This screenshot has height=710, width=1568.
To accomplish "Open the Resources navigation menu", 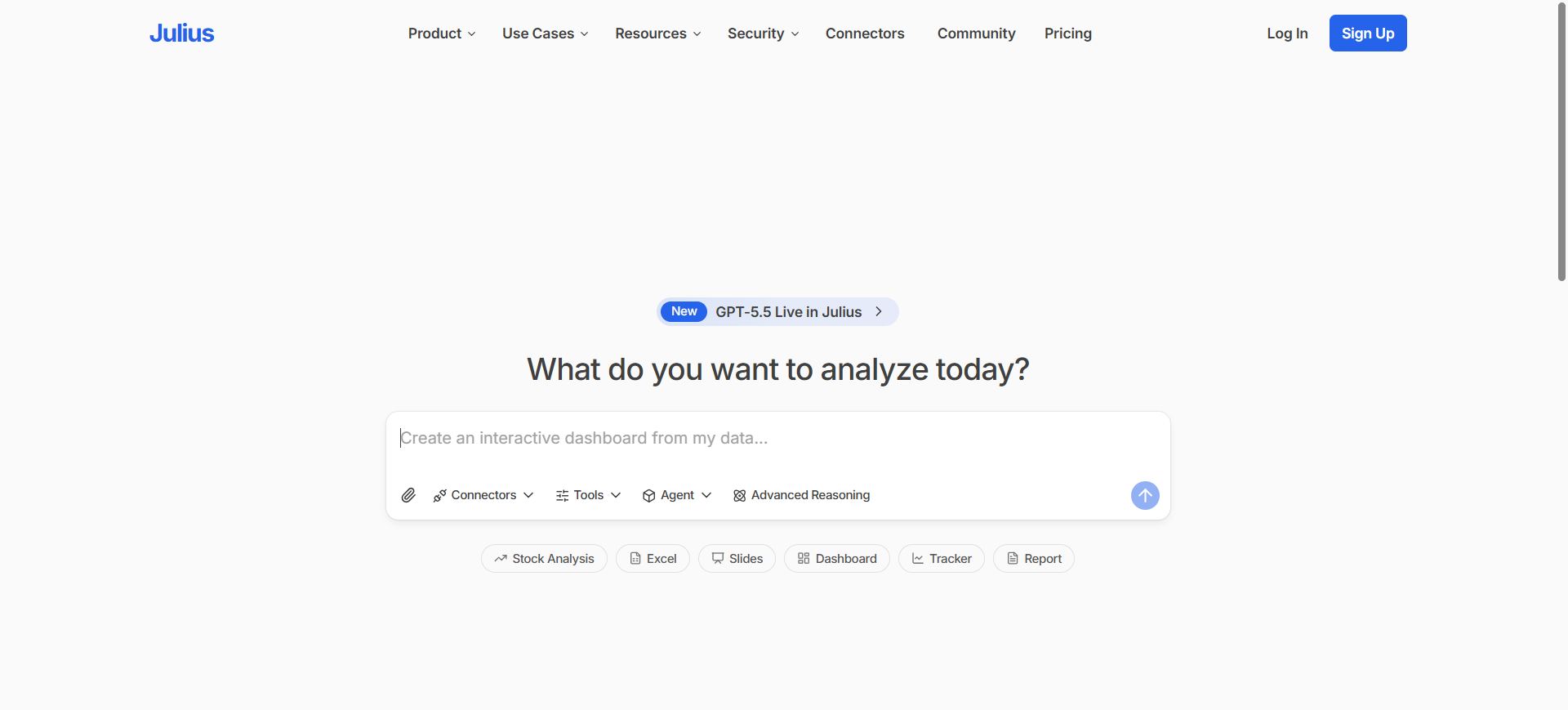I will 657,33.
